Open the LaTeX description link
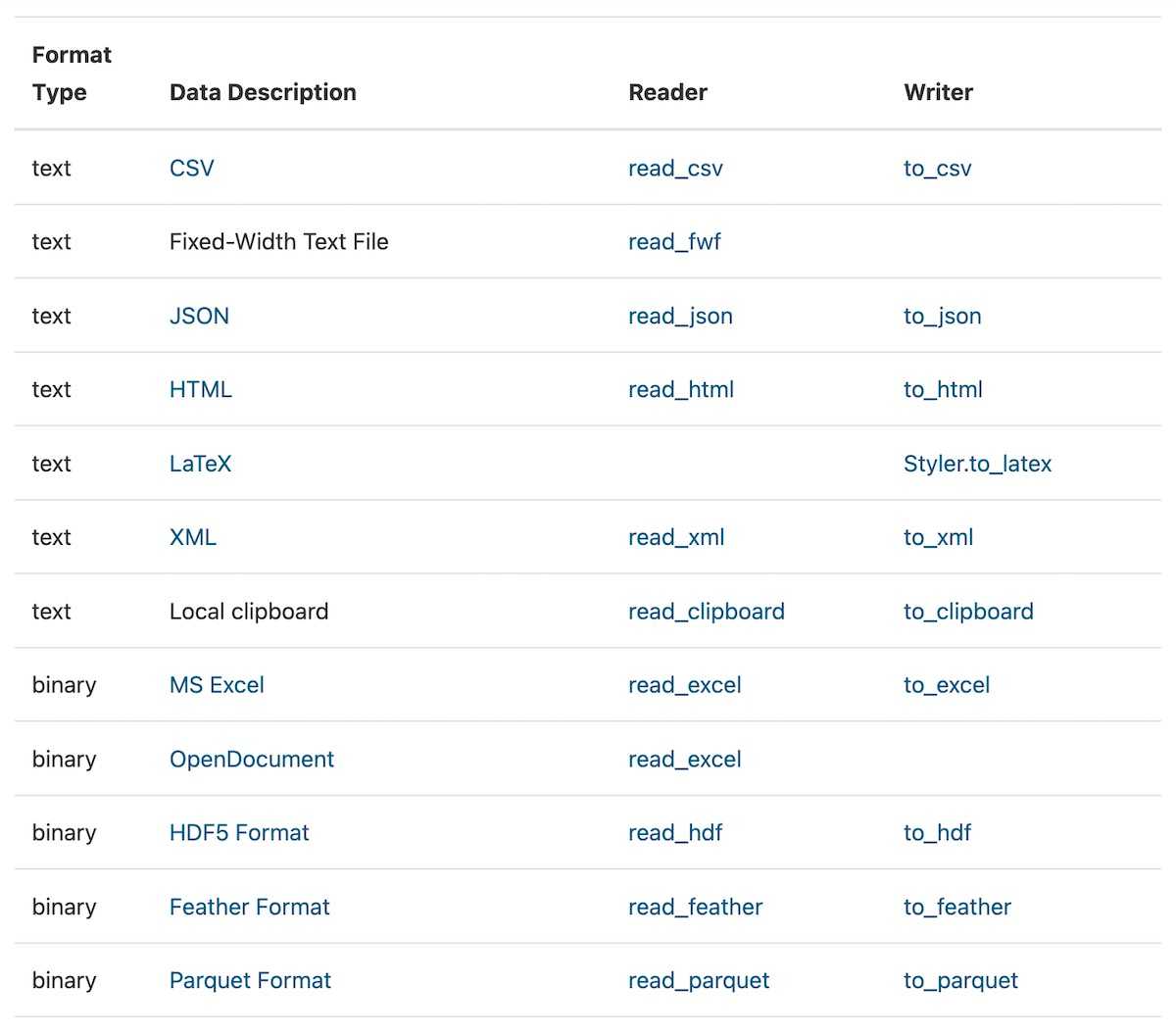 pos(201,464)
